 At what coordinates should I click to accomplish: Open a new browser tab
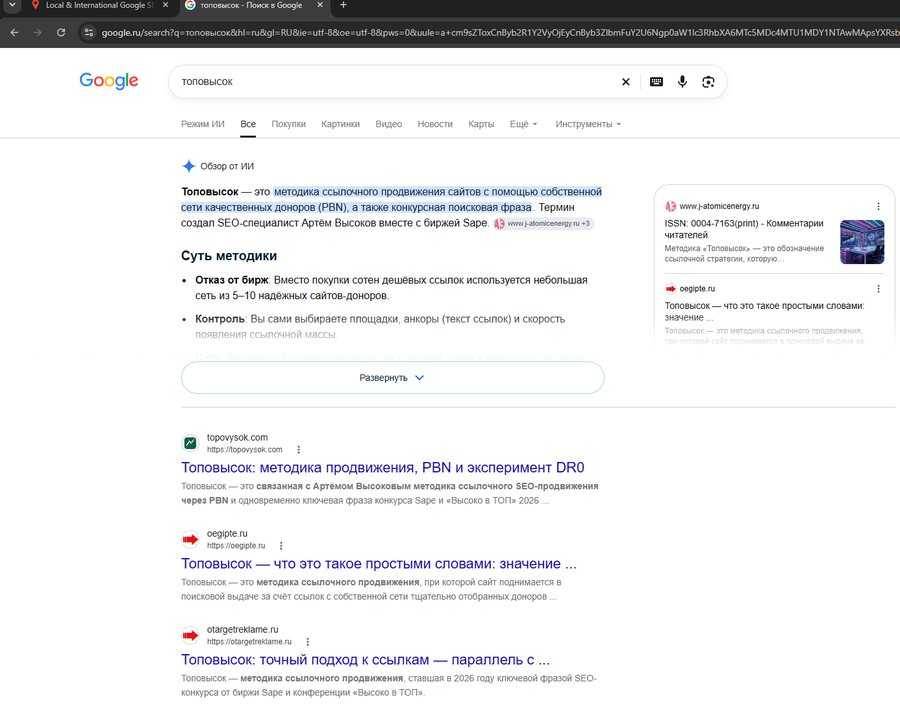click(x=343, y=5)
